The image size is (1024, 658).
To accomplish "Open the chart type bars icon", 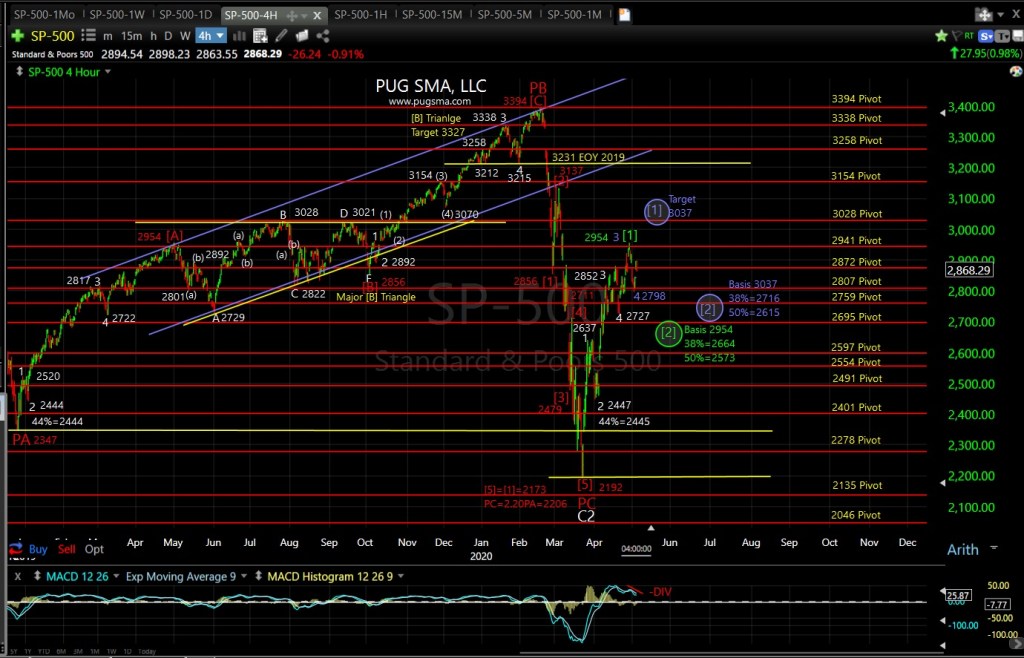I will [x=242, y=36].
